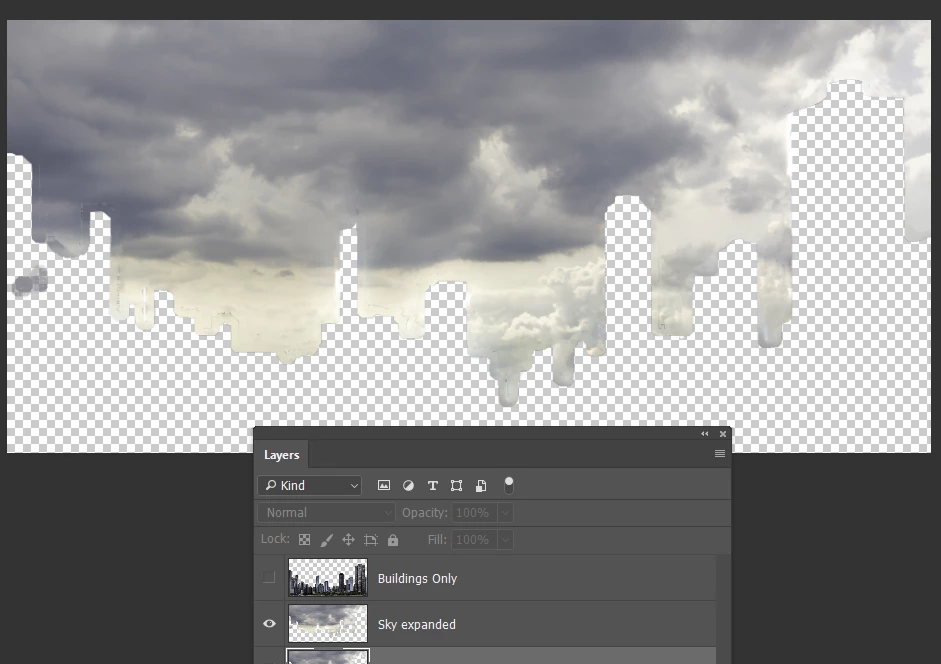Open the Normal blend mode dropdown

tap(326, 513)
